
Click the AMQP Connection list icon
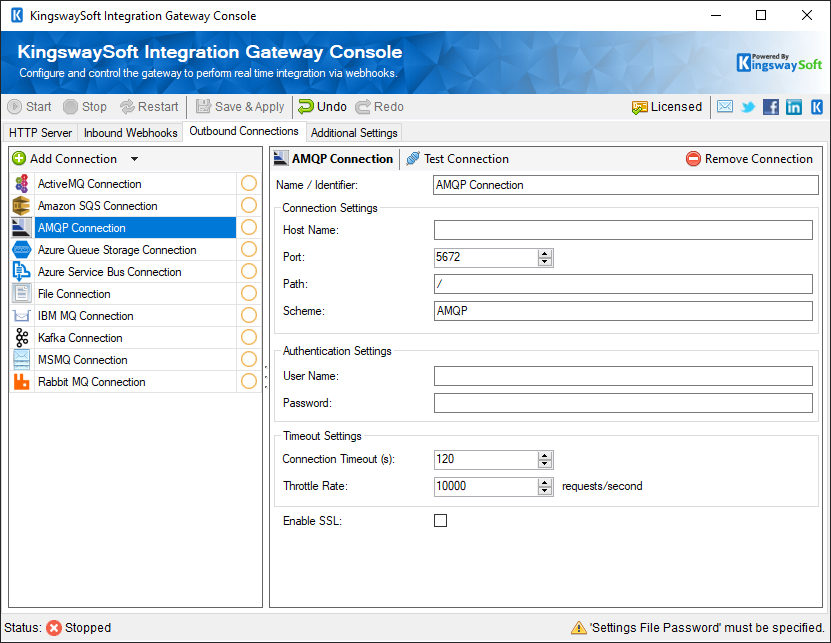pyautogui.click(x=22, y=228)
